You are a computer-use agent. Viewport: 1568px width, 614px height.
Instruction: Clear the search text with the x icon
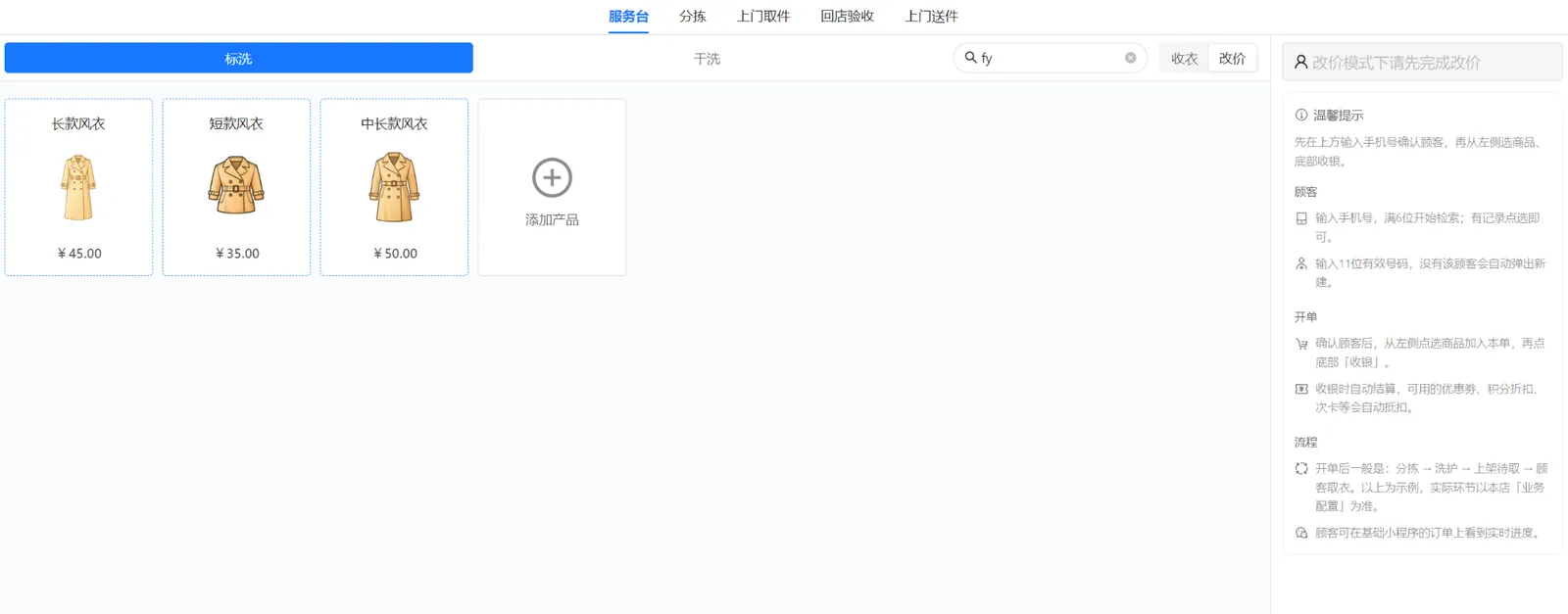point(1130,58)
